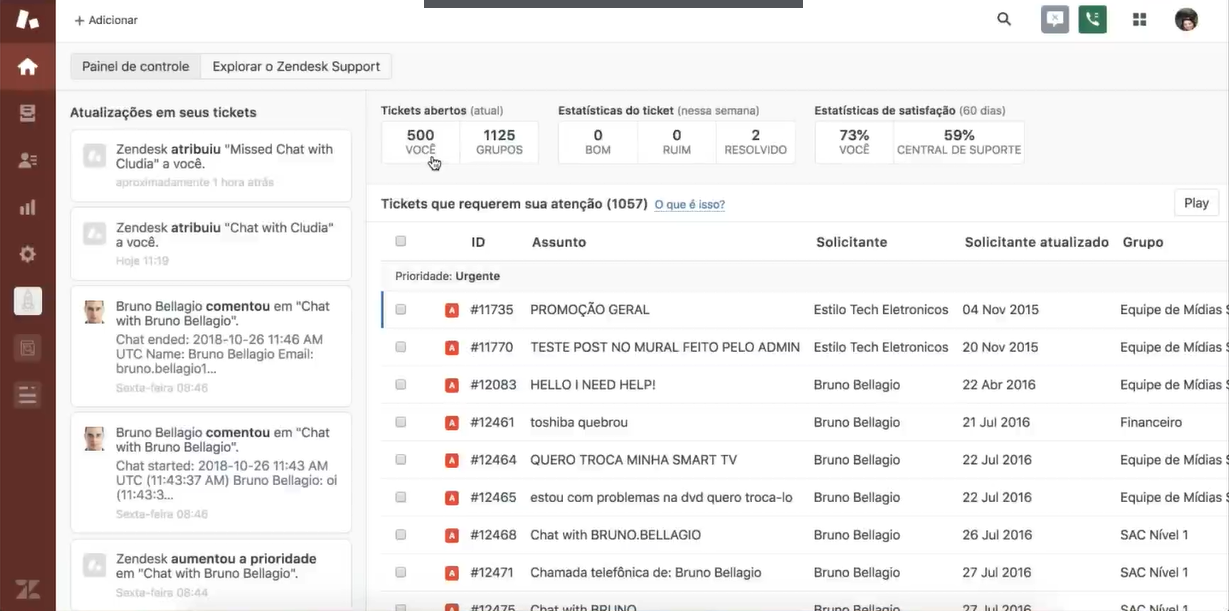Check the box for ticket #12468
Screen dimensions: 1229x611
[x=401, y=535]
